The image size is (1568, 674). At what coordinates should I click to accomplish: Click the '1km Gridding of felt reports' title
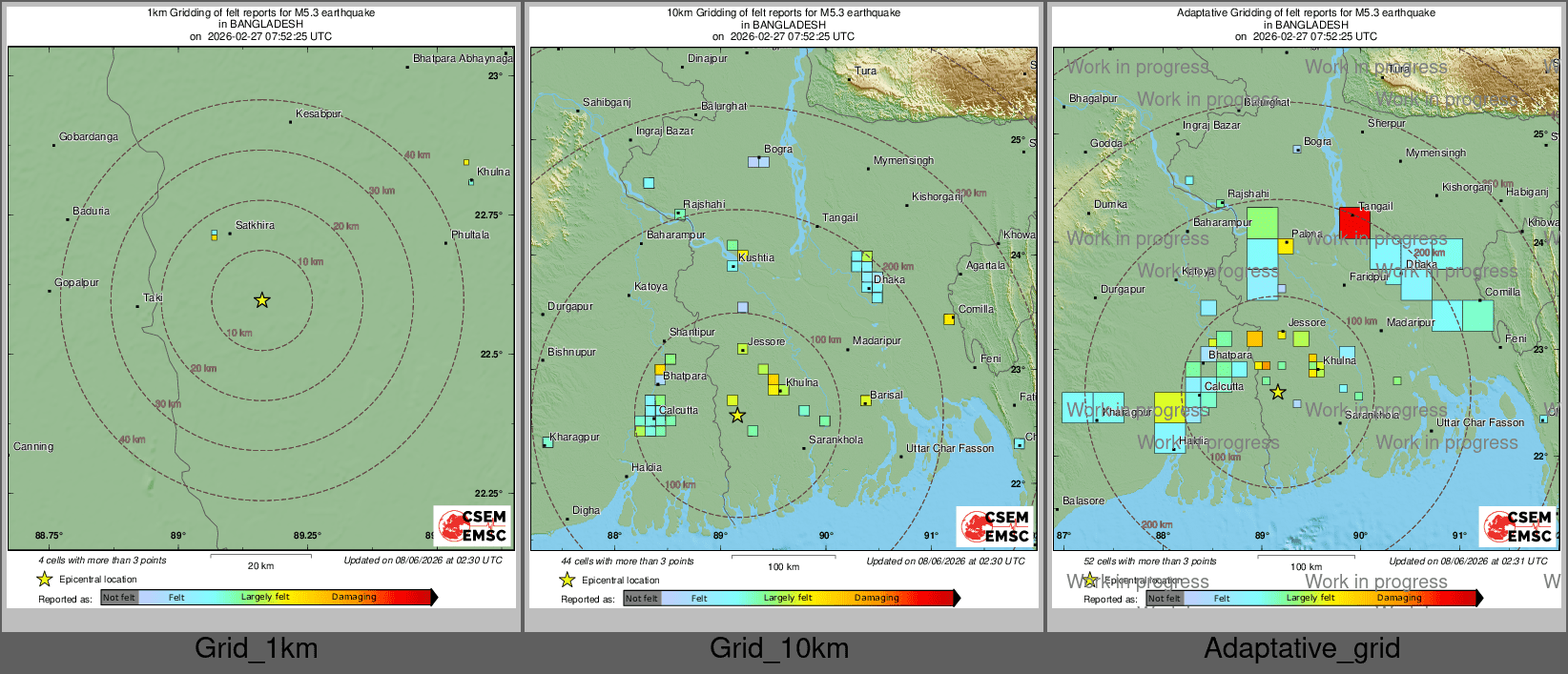click(261, 13)
